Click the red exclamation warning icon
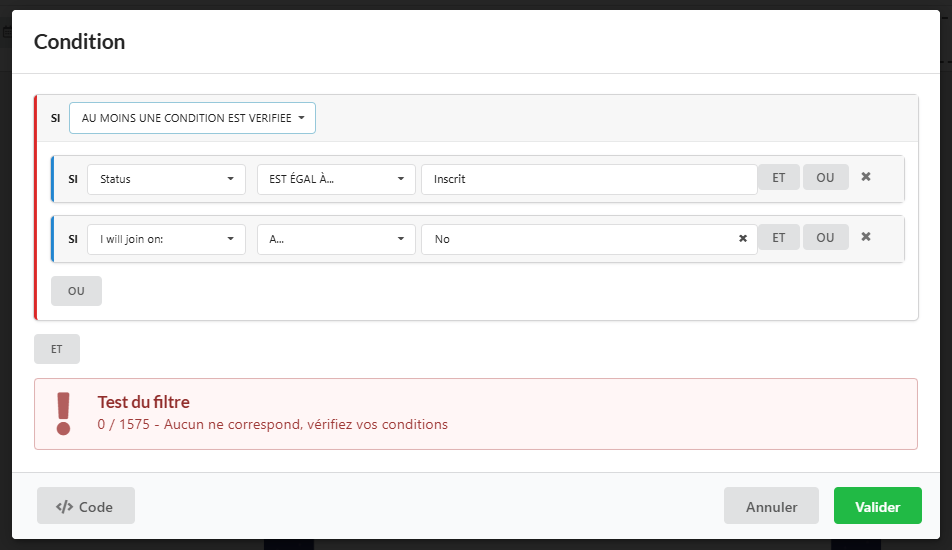Image resolution: width=952 pixels, height=550 pixels. 64,413
